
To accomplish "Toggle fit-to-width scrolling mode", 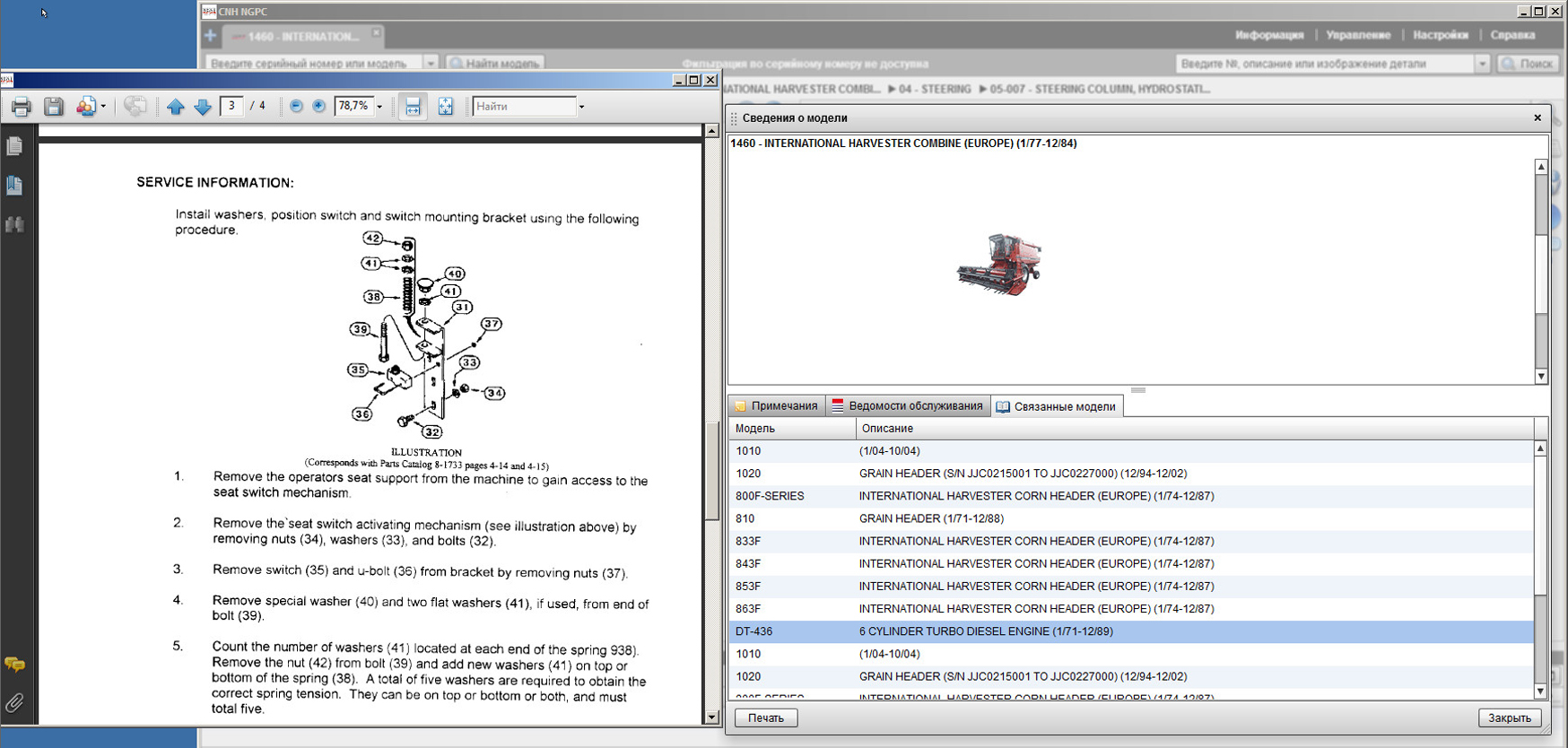I will (413, 107).
